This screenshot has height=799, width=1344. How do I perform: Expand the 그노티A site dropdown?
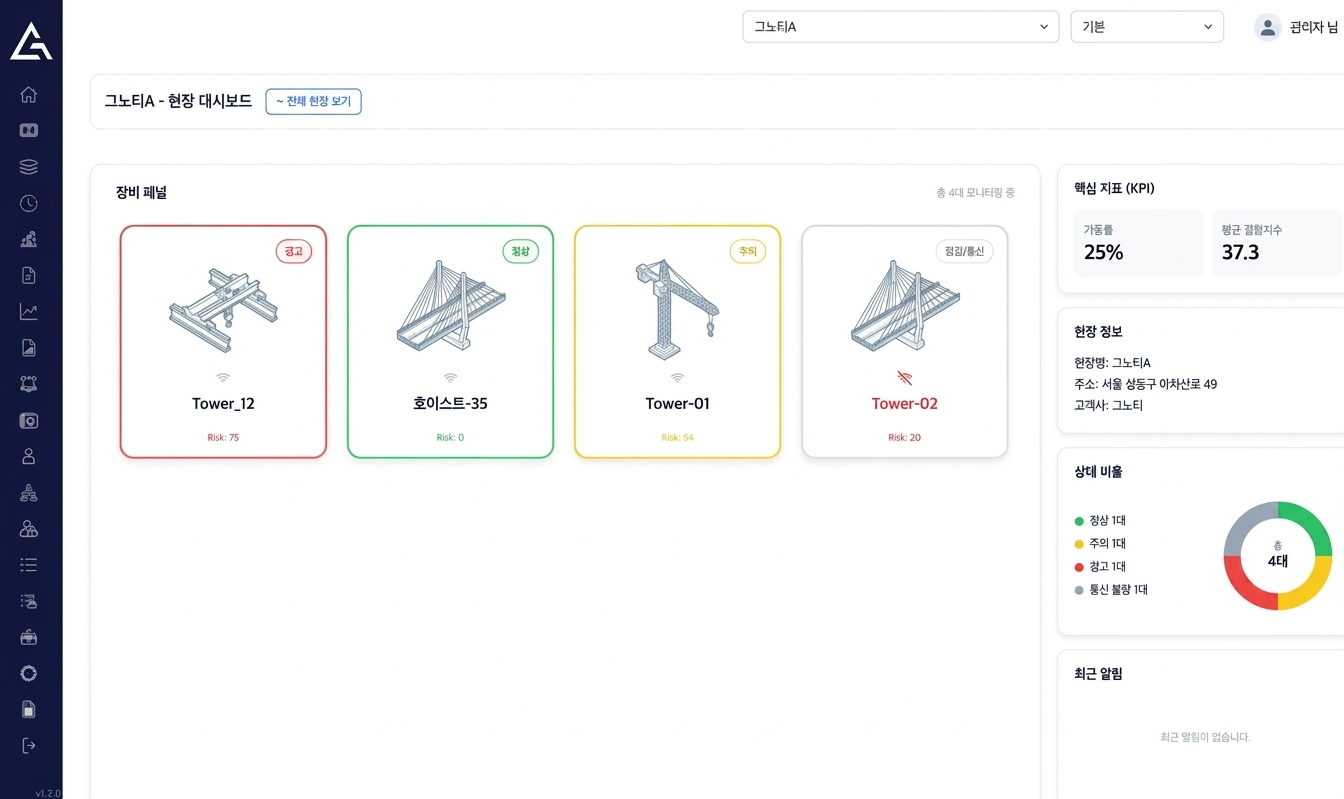point(900,27)
